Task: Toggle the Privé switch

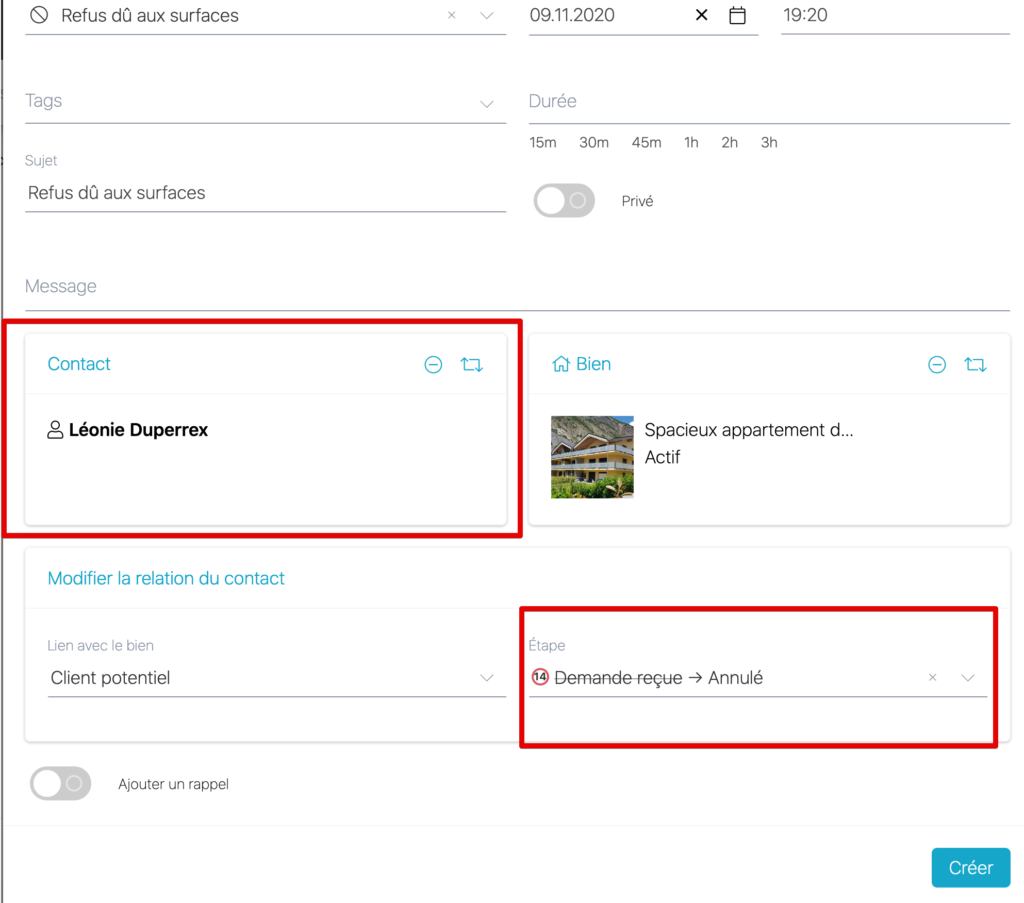Action: coord(564,201)
